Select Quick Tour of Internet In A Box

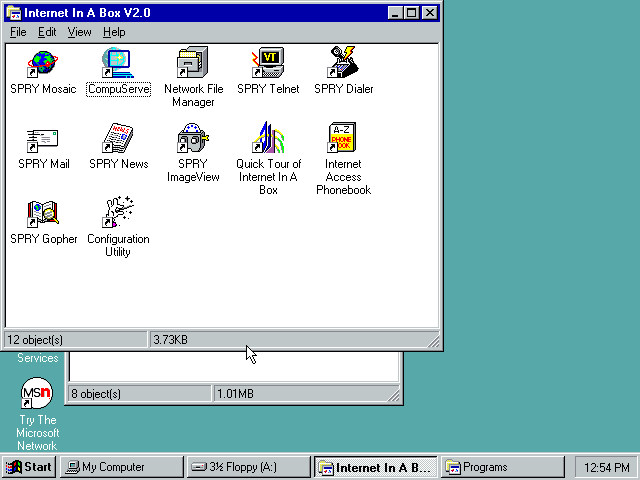pyautogui.click(x=268, y=137)
